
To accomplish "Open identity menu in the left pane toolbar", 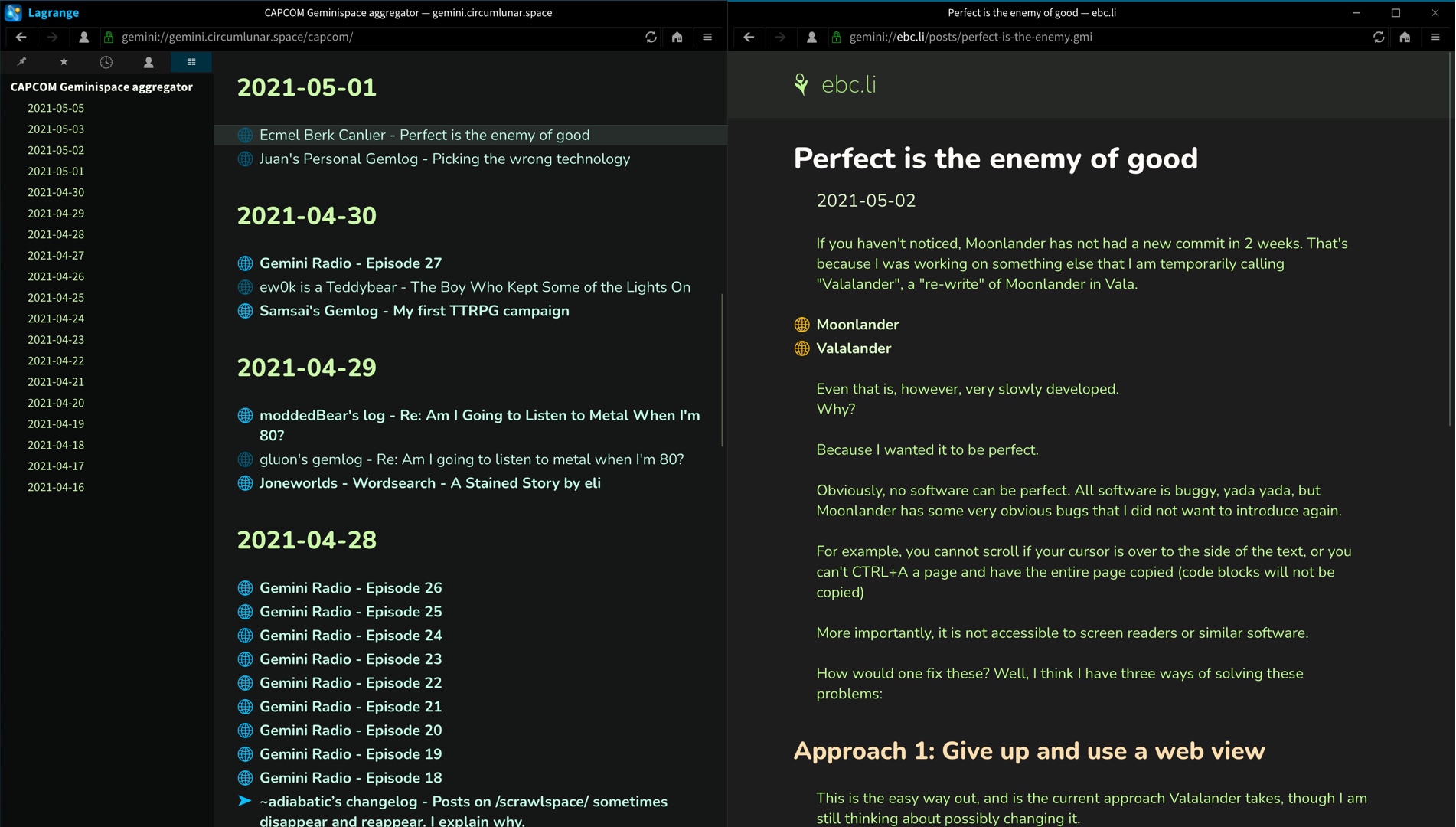I will click(x=83, y=37).
